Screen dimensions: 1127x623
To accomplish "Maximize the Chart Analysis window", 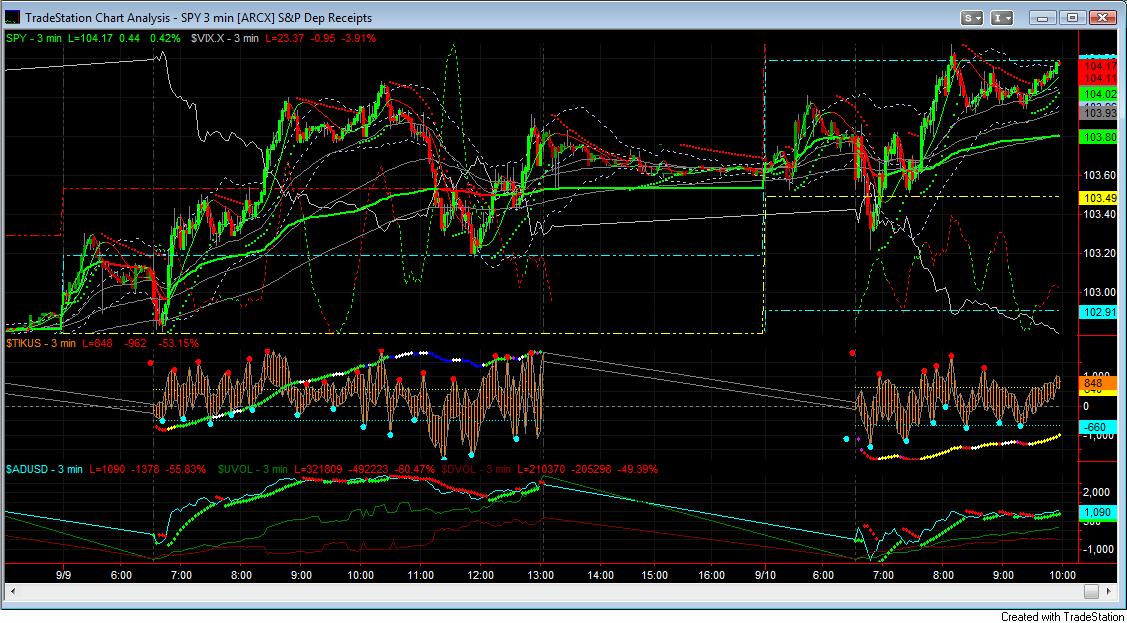I will [x=1072, y=17].
